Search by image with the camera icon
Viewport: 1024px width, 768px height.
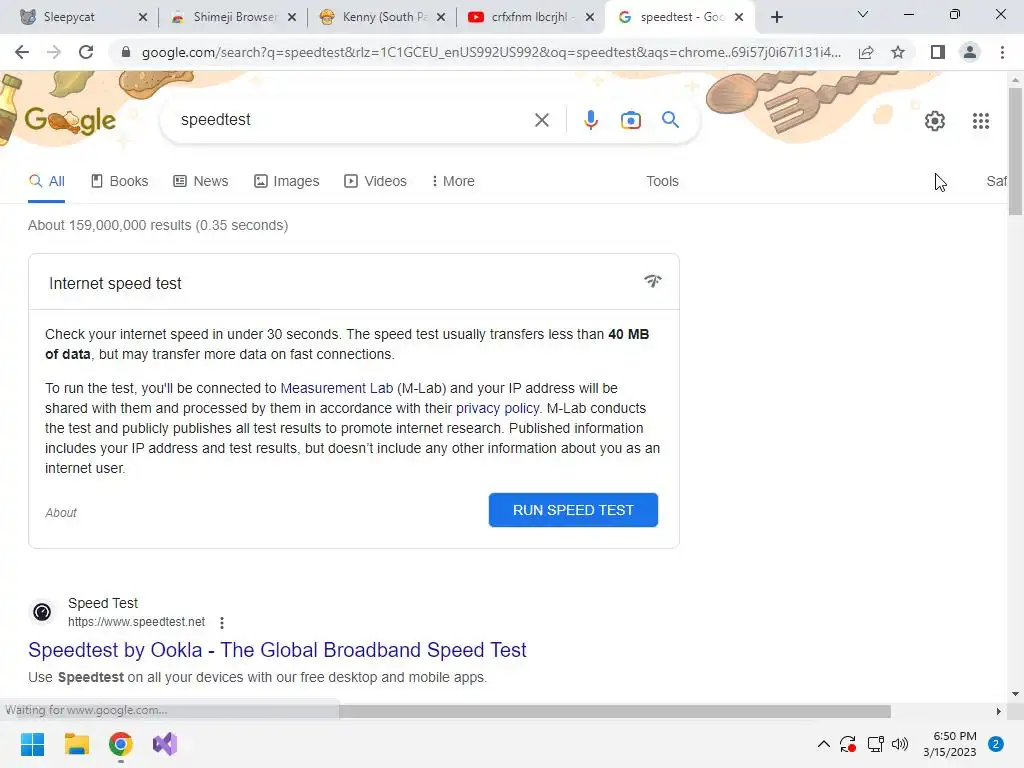[630, 120]
